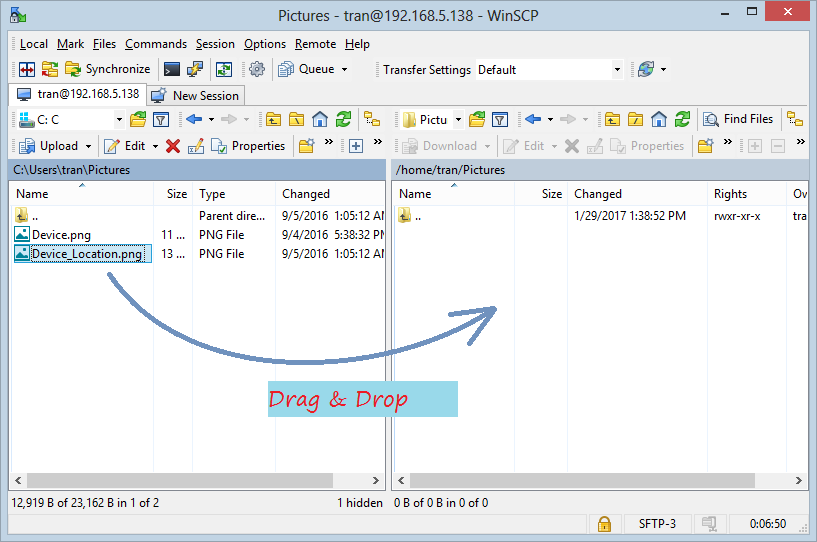
Task: Go back in remote panel history
Action: click(533, 120)
